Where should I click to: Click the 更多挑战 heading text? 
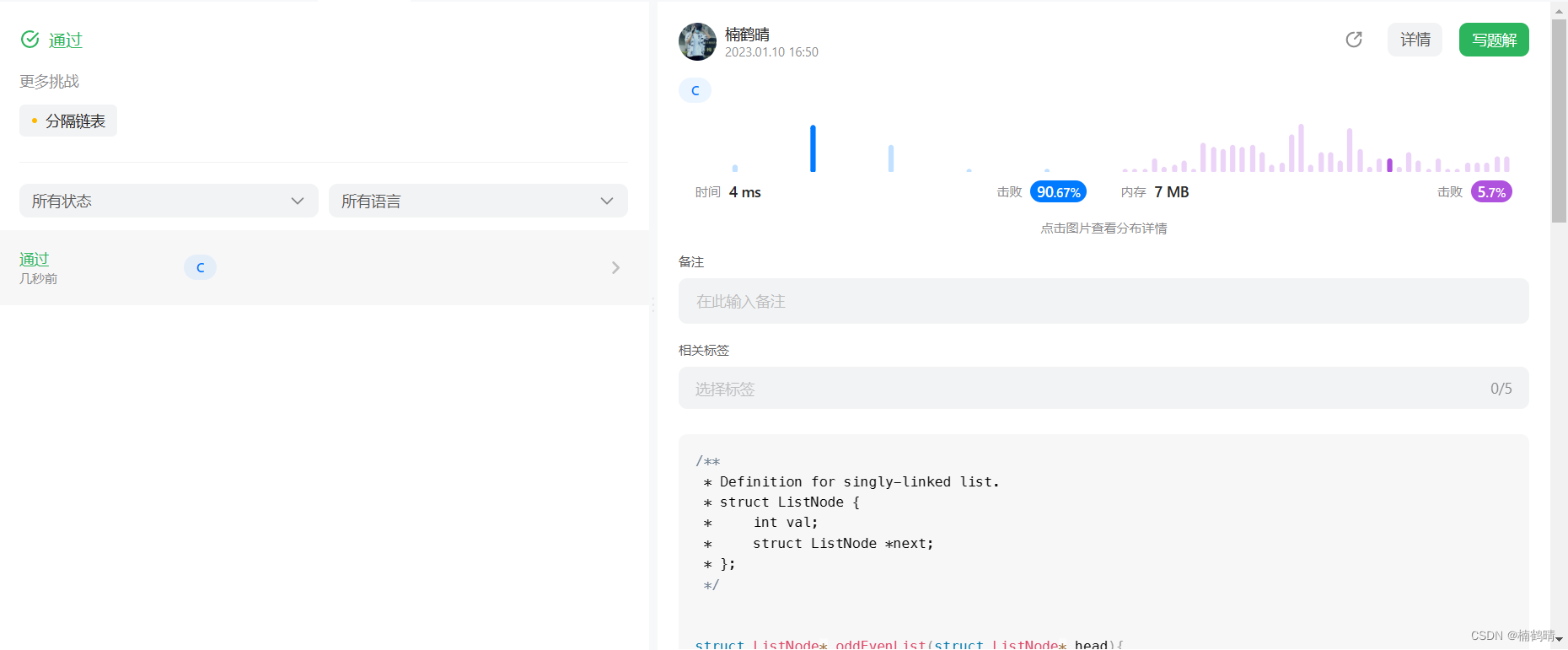click(x=50, y=81)
